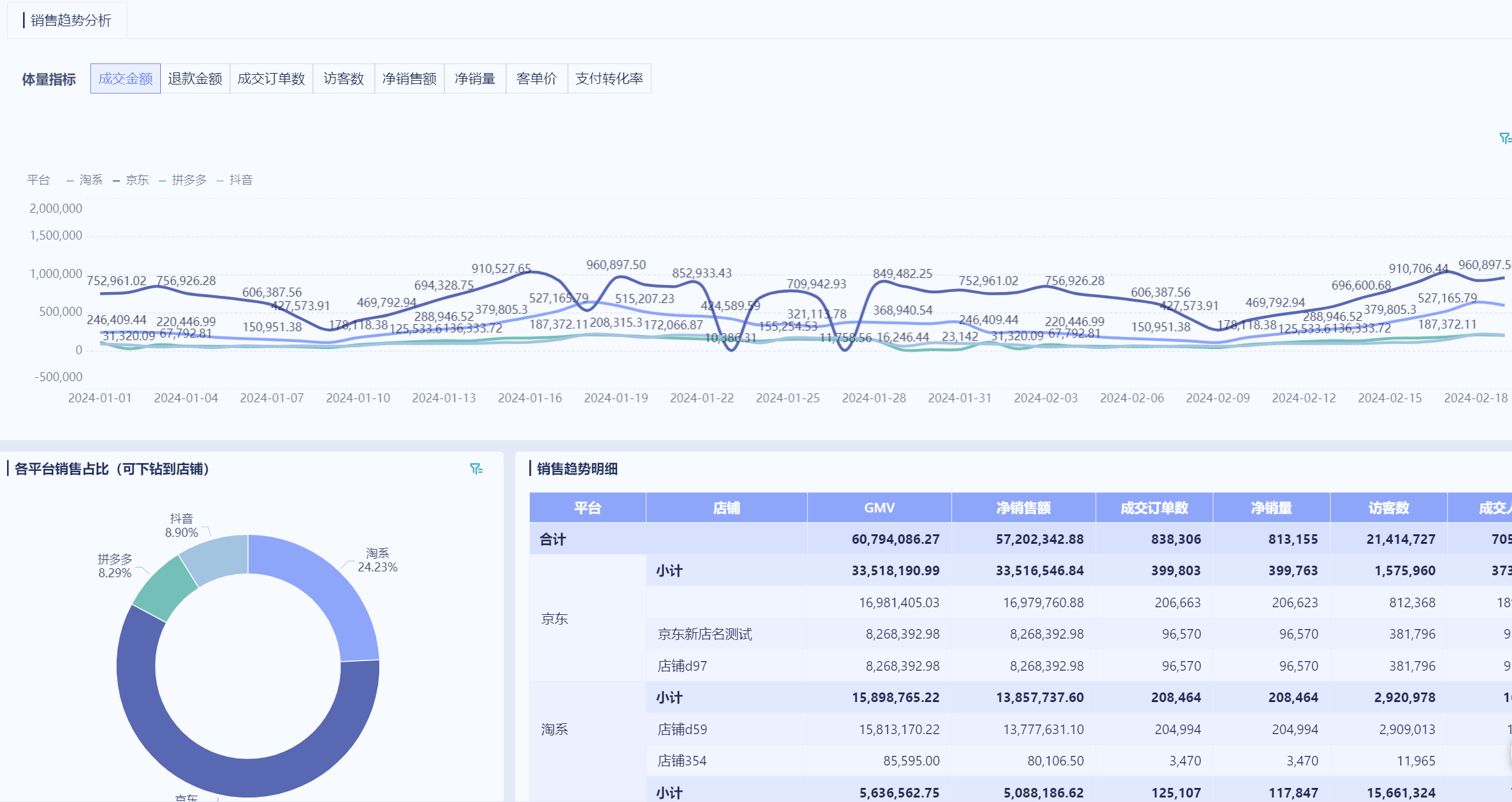
Task: Click total GMV value 60,794,086.27
Action: click(x=896, y=539)
